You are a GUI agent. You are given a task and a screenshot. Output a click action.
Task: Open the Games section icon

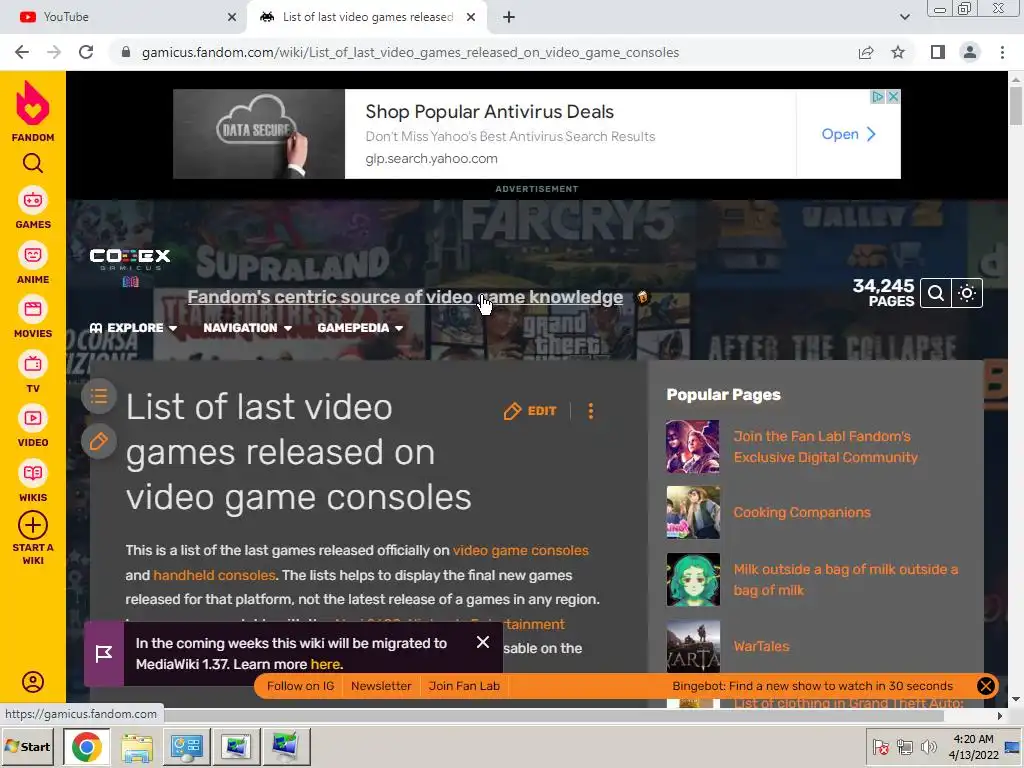coord(33,200)
